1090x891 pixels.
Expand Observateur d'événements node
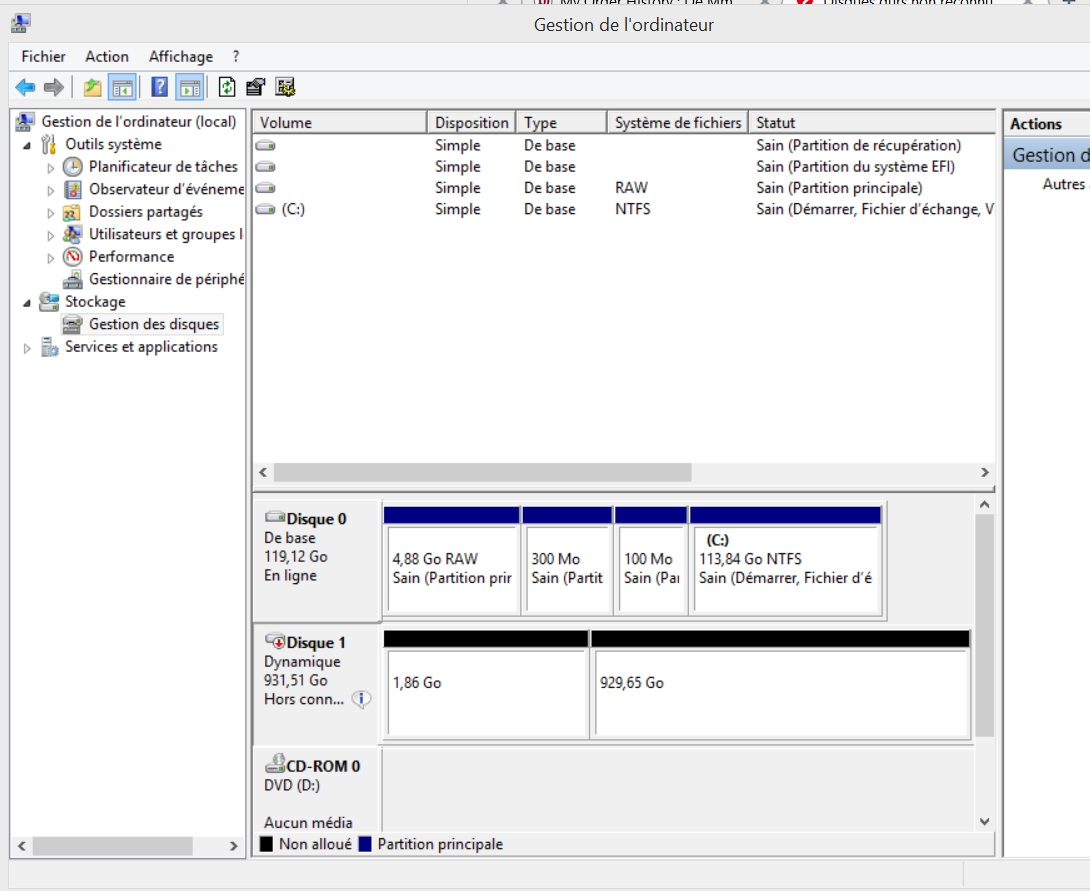pyautogui.click(x=50, y=190)
